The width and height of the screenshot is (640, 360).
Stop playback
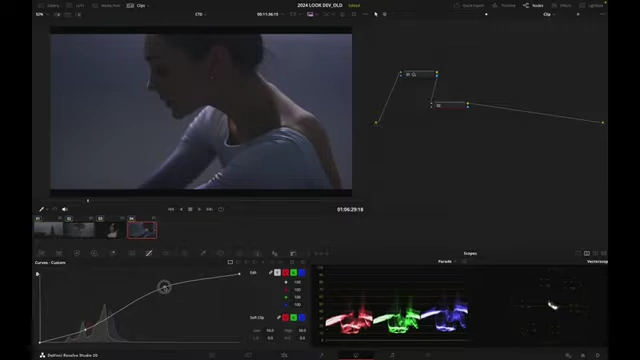(190, 209)
